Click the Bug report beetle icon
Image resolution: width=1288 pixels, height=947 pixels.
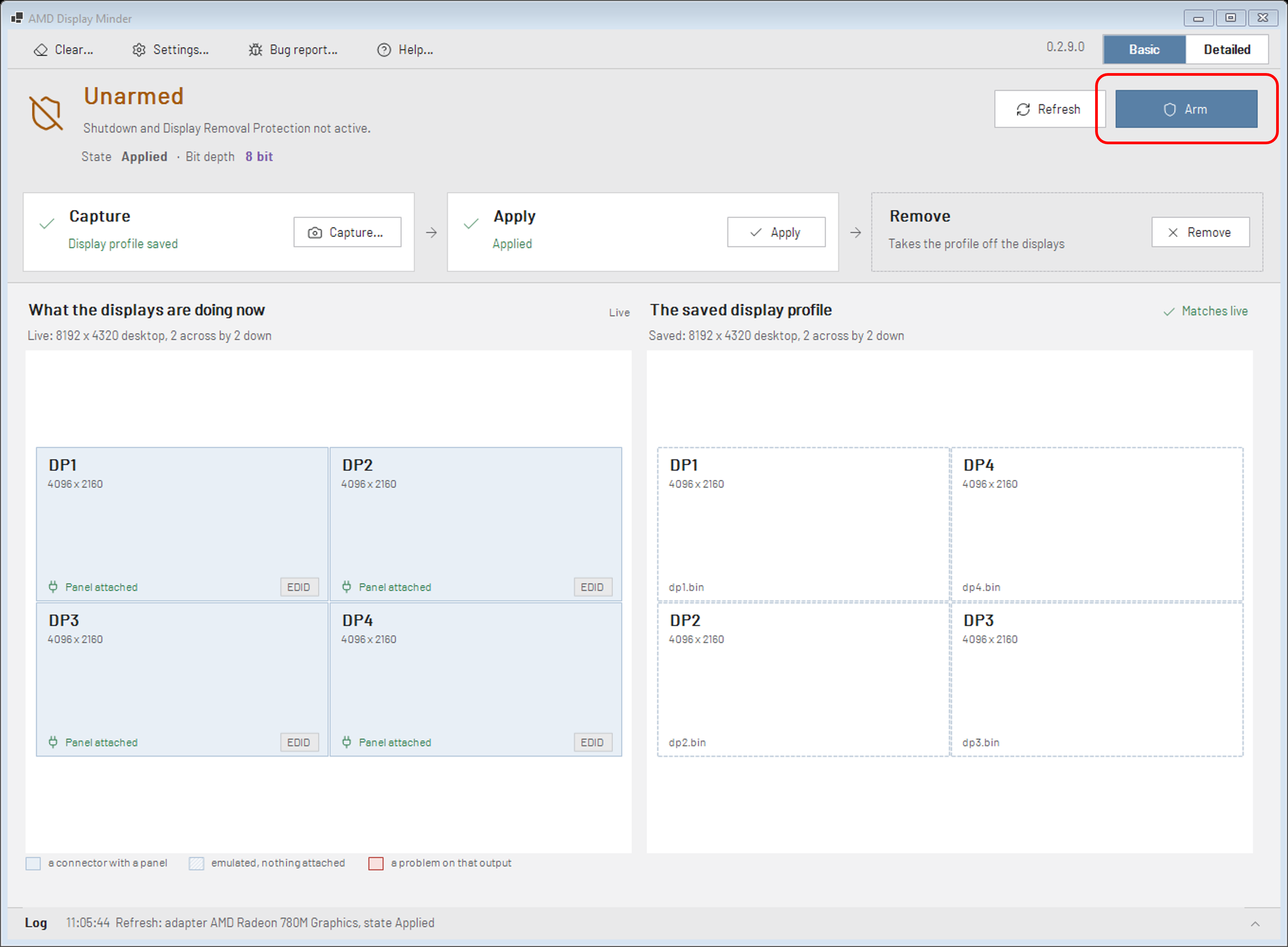pos(255,50)
